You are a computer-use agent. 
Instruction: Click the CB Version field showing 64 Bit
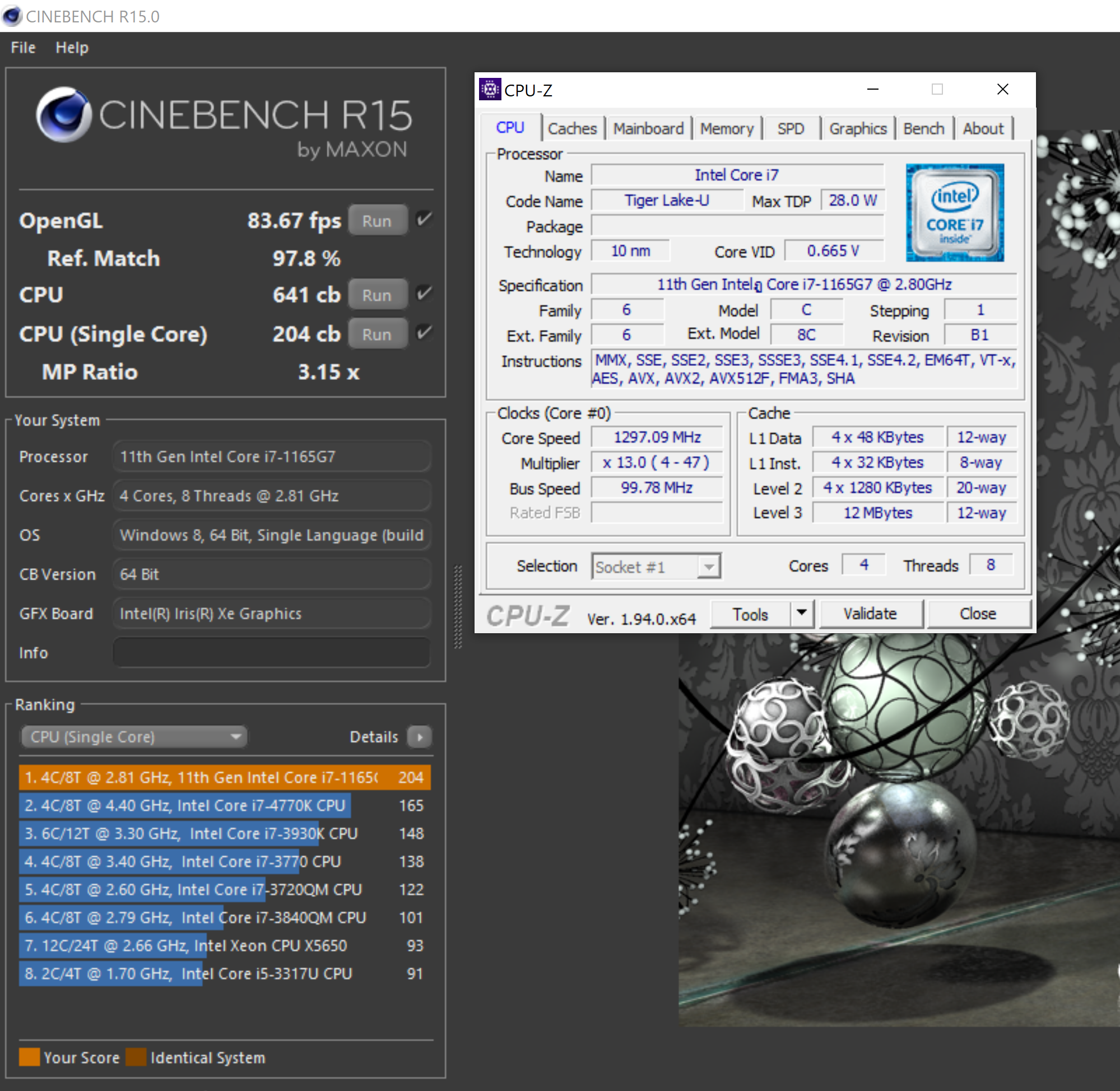272,574
